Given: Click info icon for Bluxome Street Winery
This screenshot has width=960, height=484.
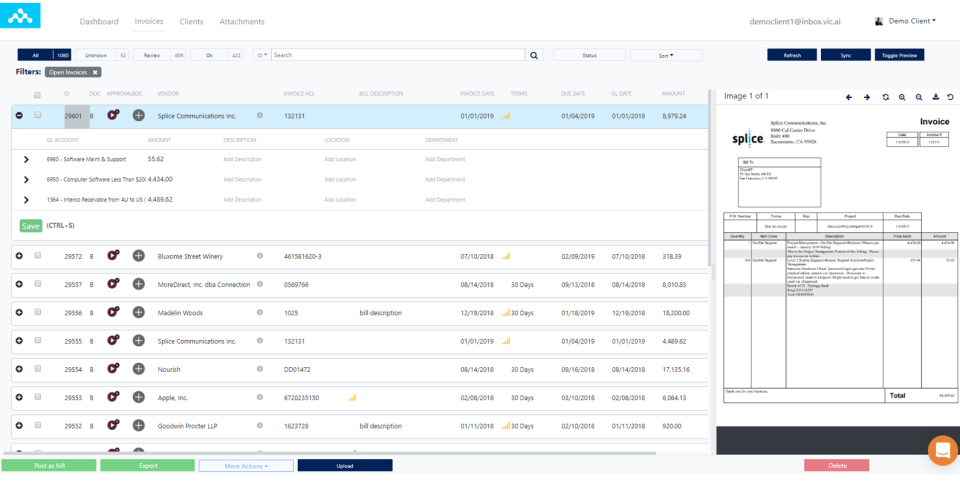Looking at the screenshot, I should [260, 256].
